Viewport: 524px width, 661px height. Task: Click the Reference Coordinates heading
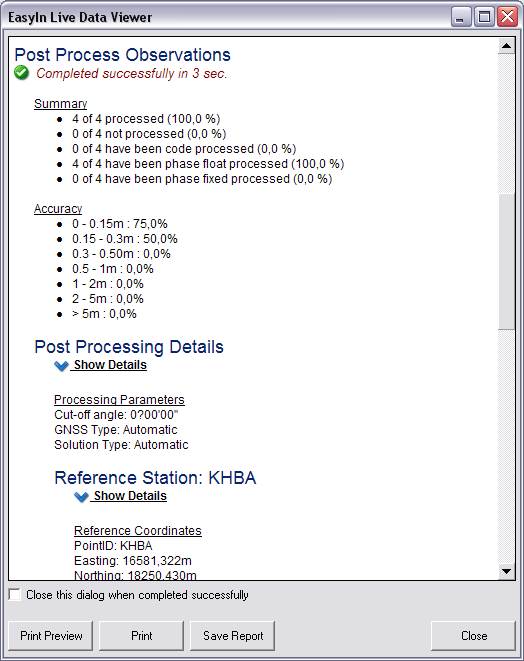click(138, 531)
